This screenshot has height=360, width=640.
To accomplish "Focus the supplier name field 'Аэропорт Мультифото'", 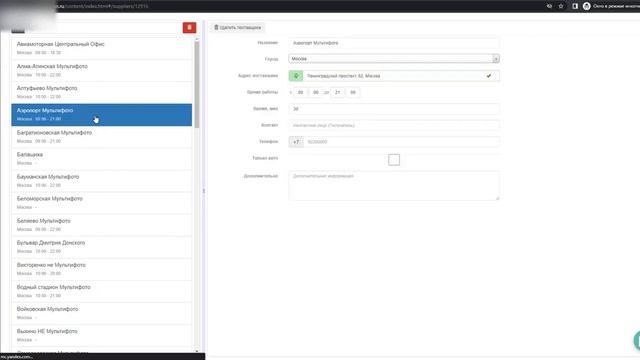I will tap(394, 43).
